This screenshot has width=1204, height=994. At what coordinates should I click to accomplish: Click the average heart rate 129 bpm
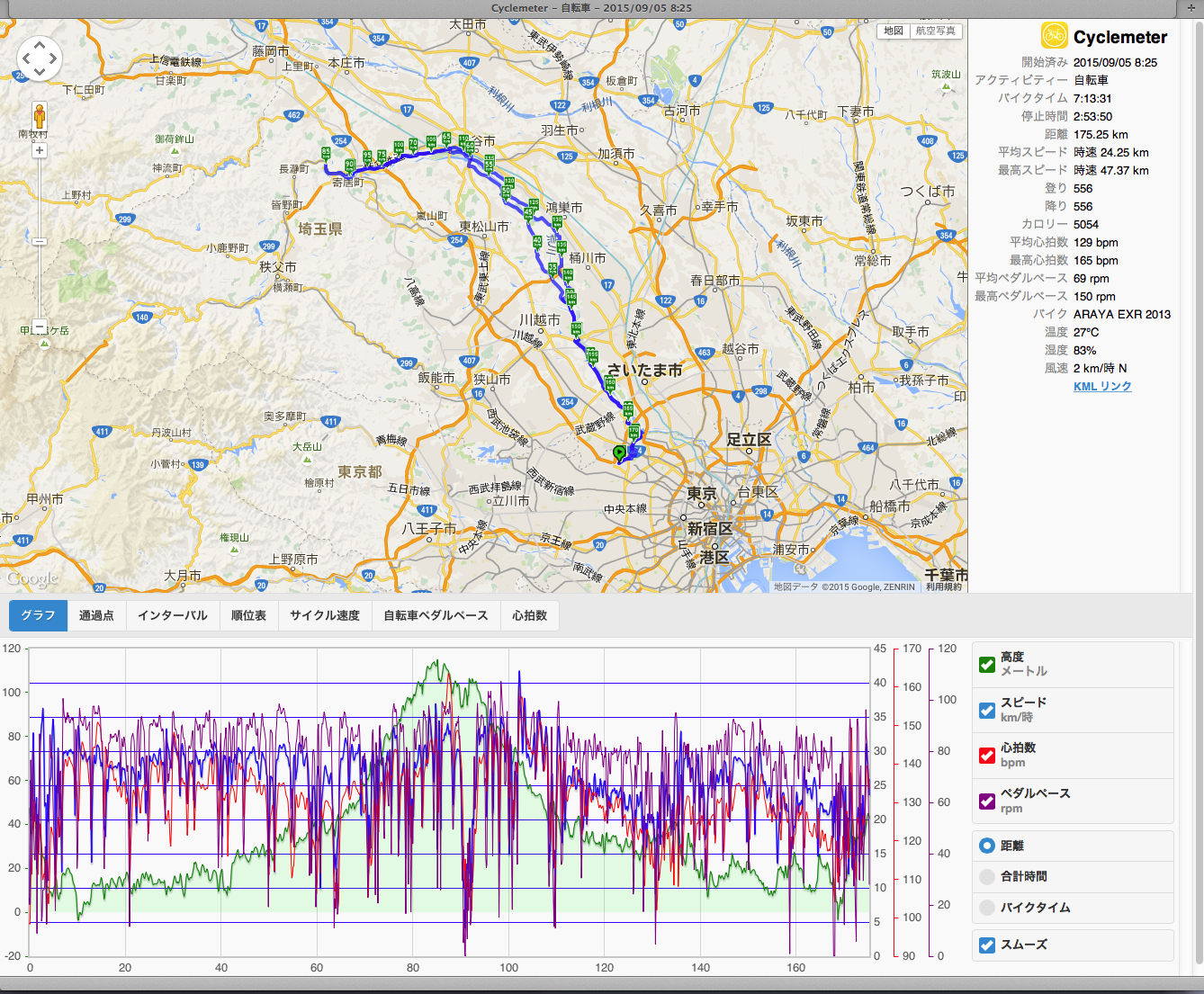pos(1096,242)
